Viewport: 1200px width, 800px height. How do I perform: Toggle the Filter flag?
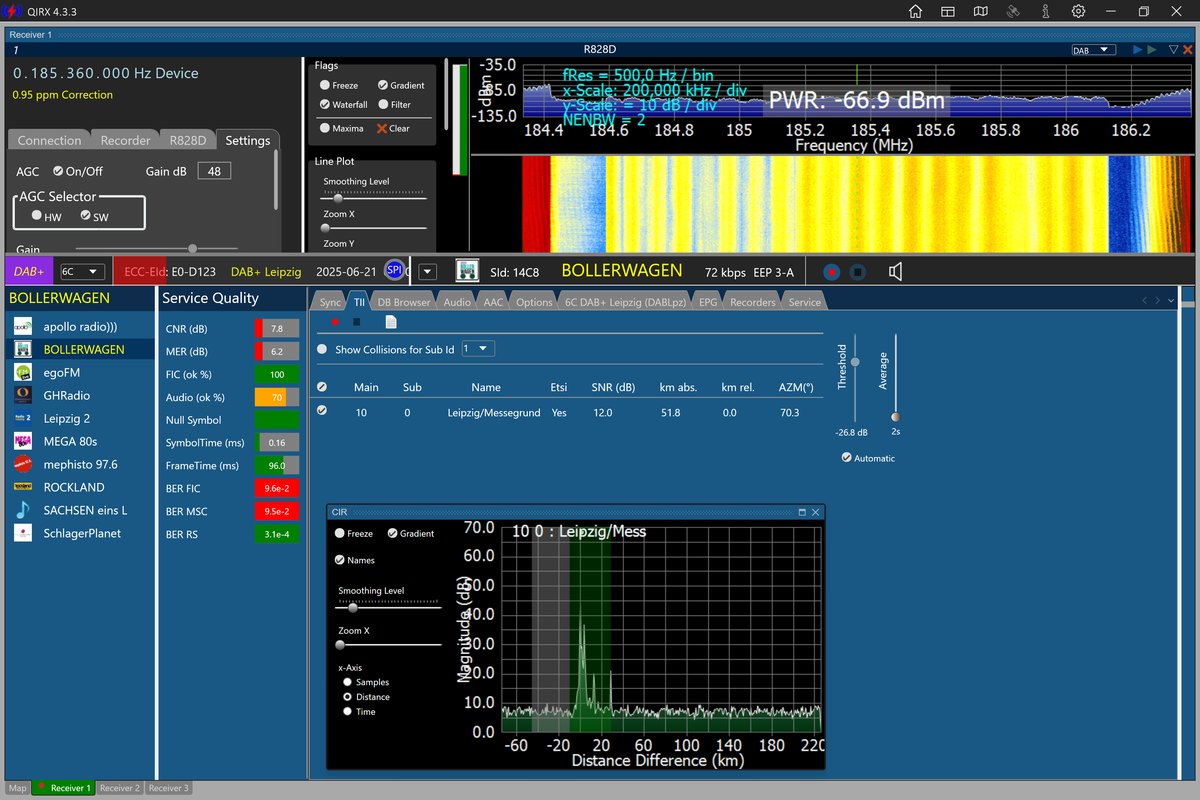click(382, 104)
